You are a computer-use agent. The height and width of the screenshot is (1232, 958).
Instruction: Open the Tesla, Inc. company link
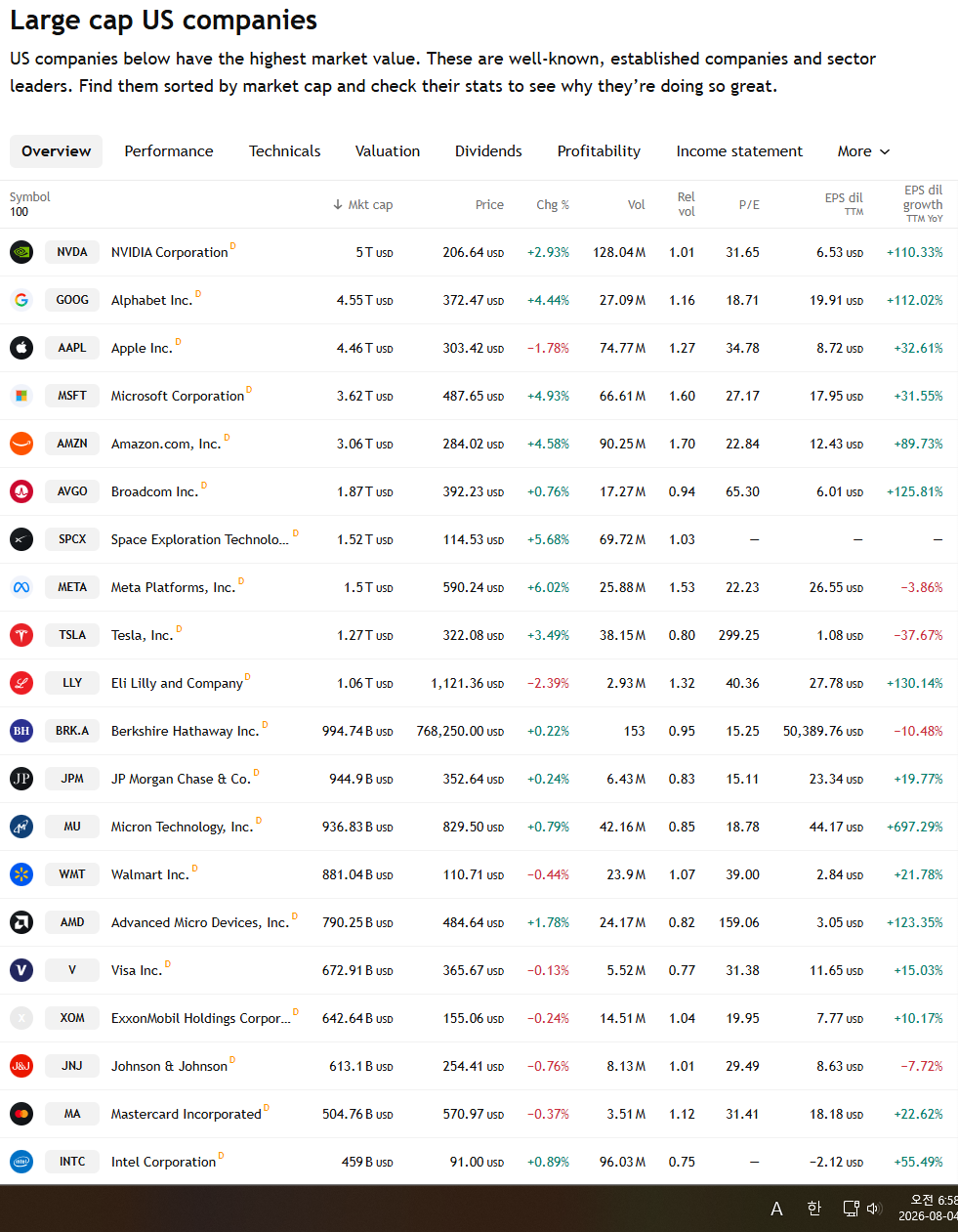click(x=142, y=636)
